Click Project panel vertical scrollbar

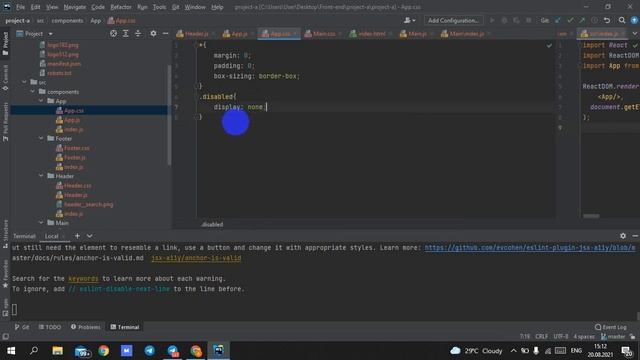[x=169, y=115]
